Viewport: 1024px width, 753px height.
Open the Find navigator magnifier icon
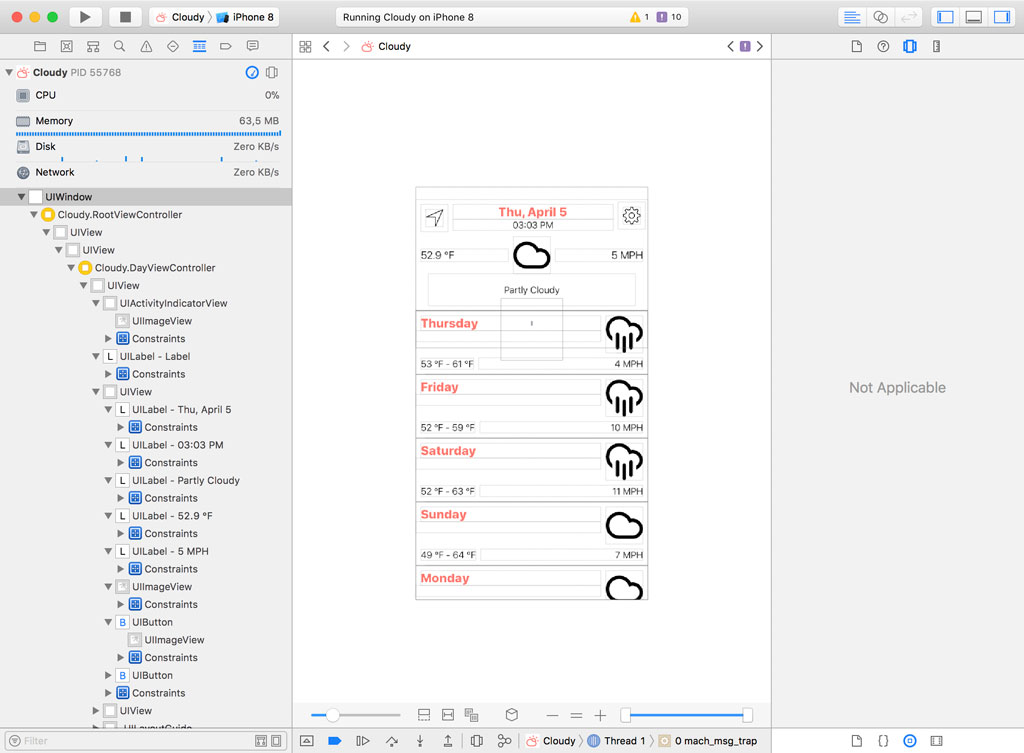(119, 46)
